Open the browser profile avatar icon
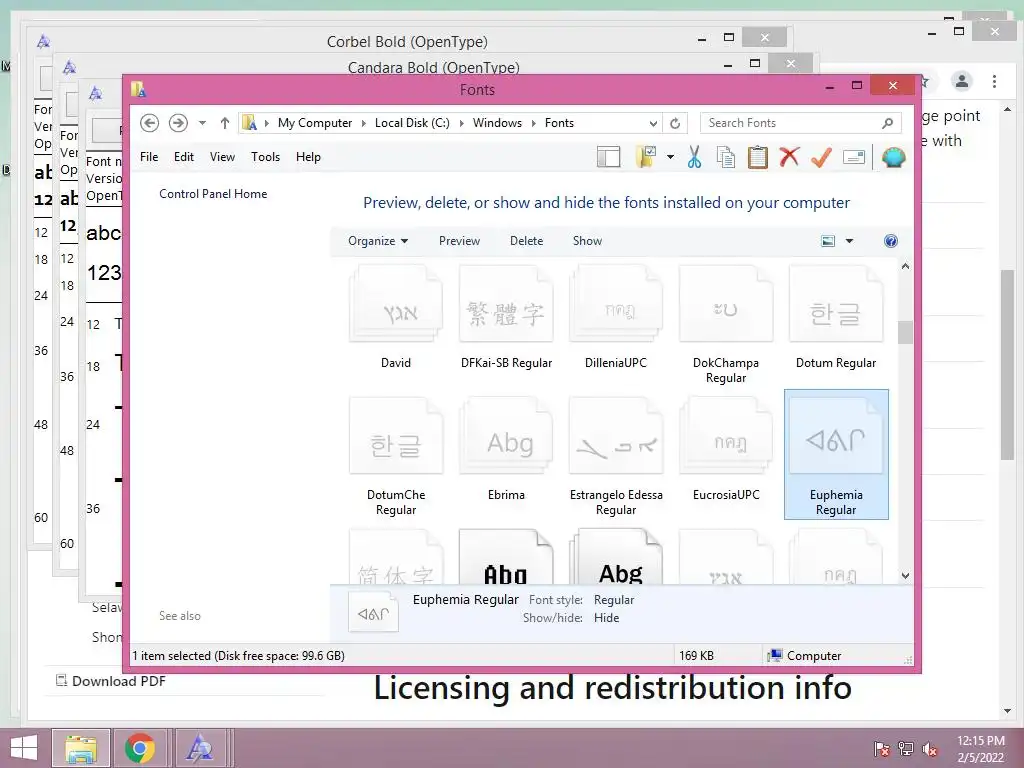 pos(961,81)
